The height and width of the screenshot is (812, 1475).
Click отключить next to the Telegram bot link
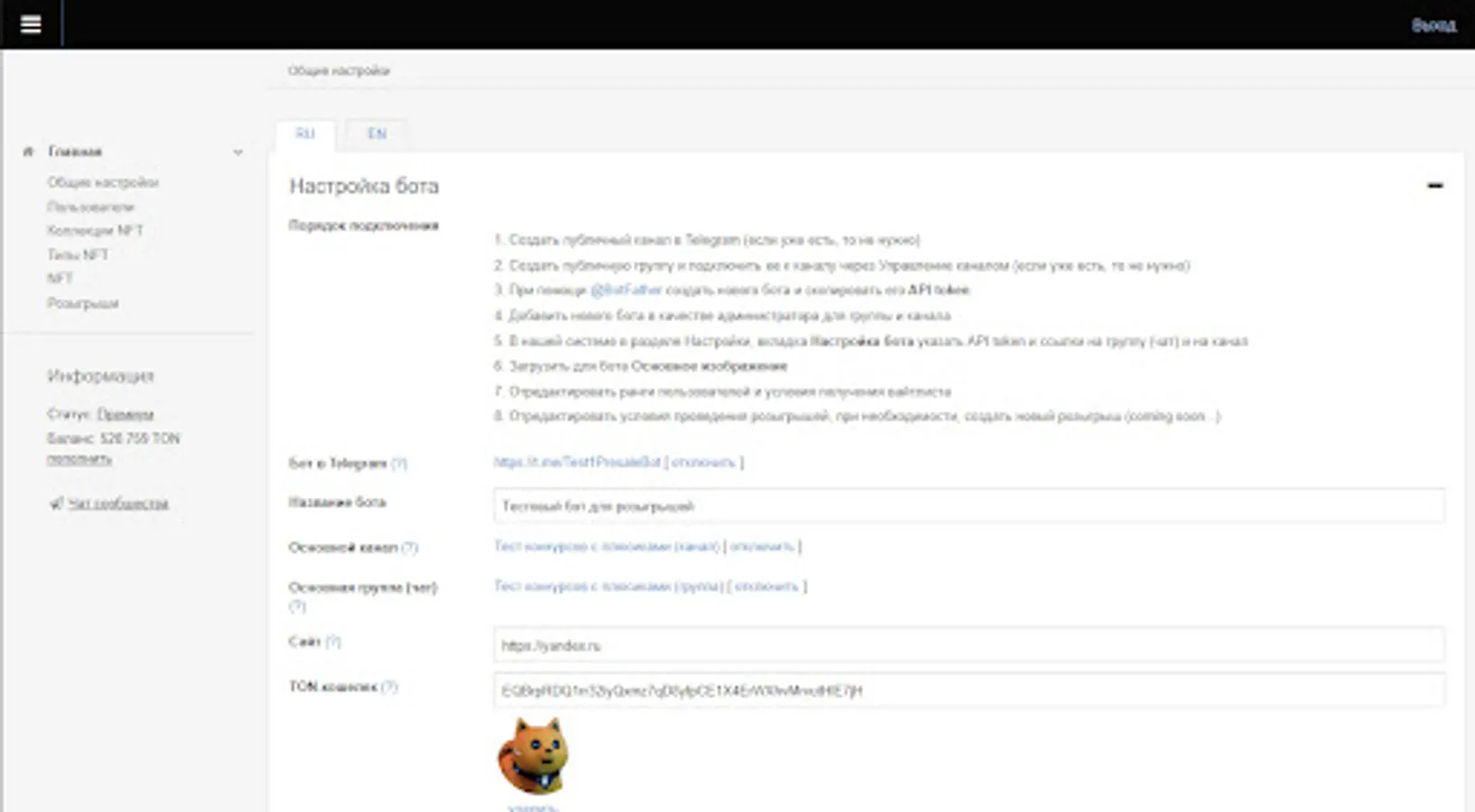(x=704, y=463)
